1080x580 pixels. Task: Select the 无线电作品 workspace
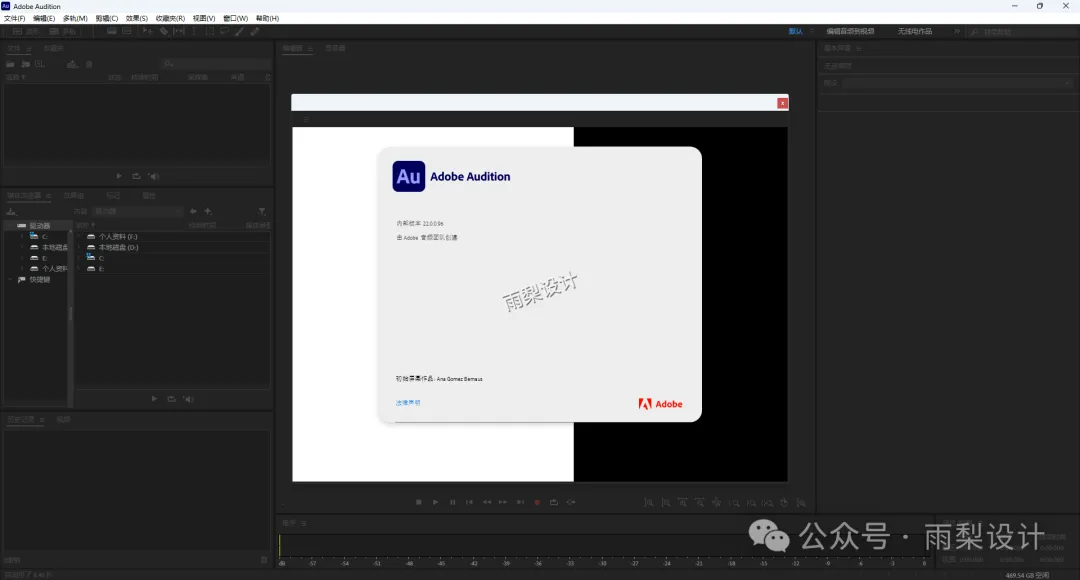coord(915,32)
